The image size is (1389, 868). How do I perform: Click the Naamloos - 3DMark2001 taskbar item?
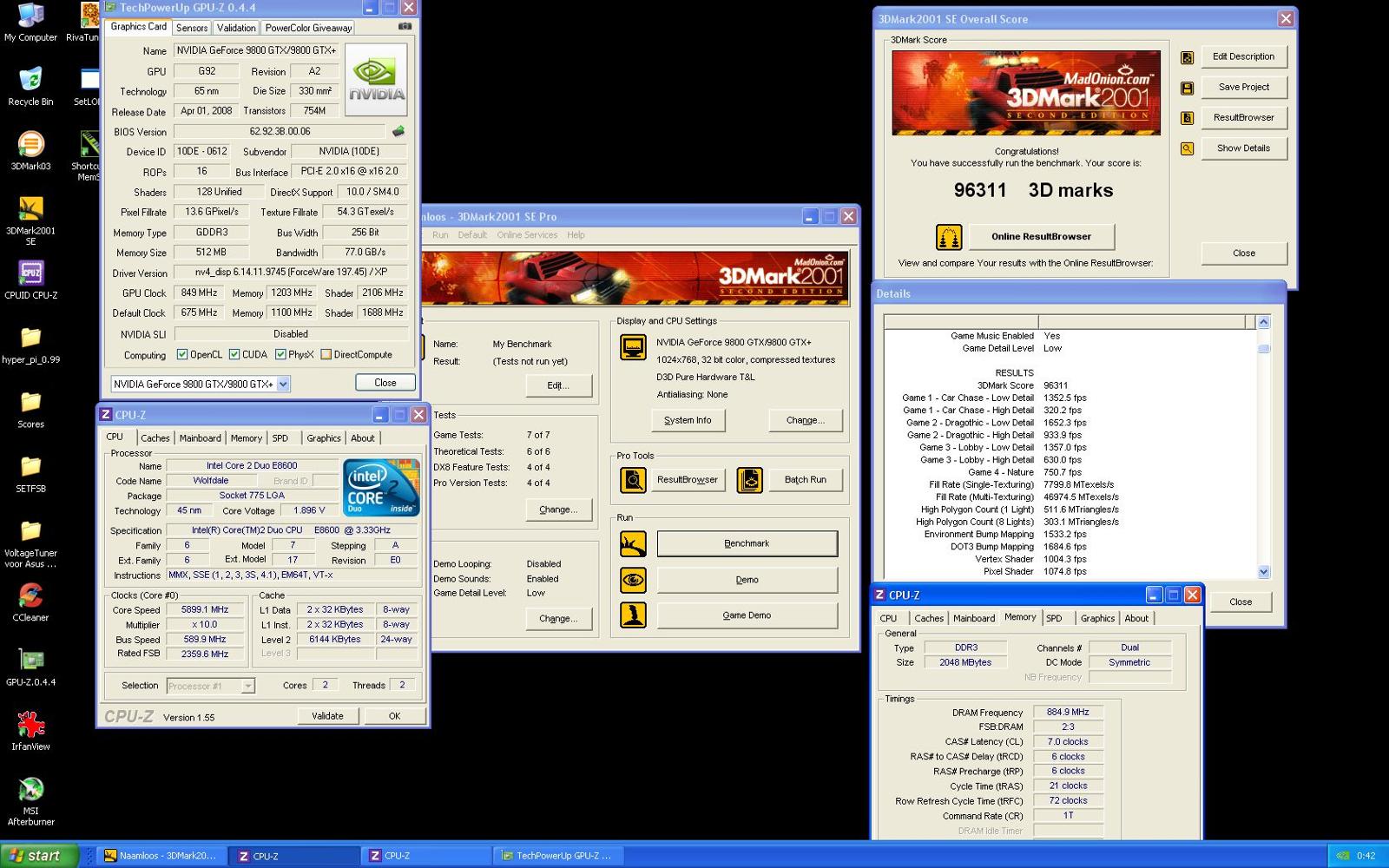(161, 856)
